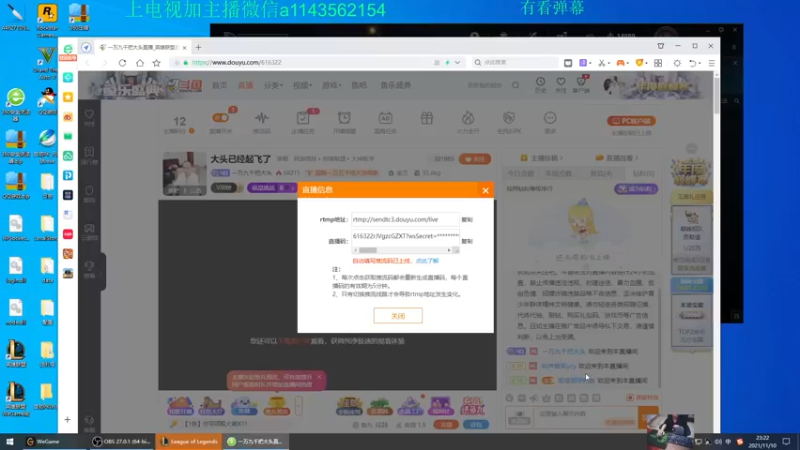
Task: Expand the 主播投稿 panel link
Action: [x=541, y=158]
